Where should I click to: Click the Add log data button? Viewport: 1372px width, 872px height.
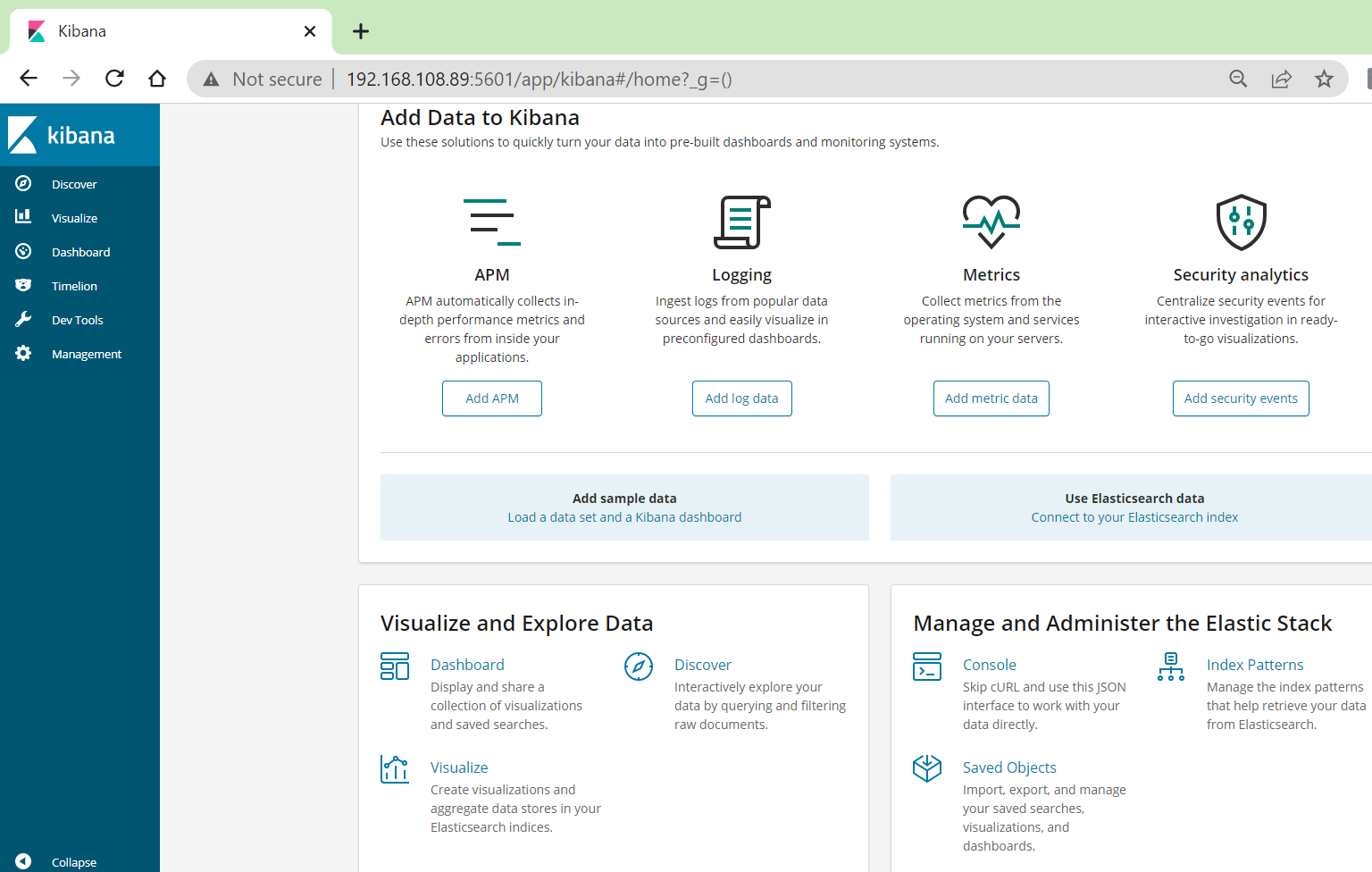[741, 398]
